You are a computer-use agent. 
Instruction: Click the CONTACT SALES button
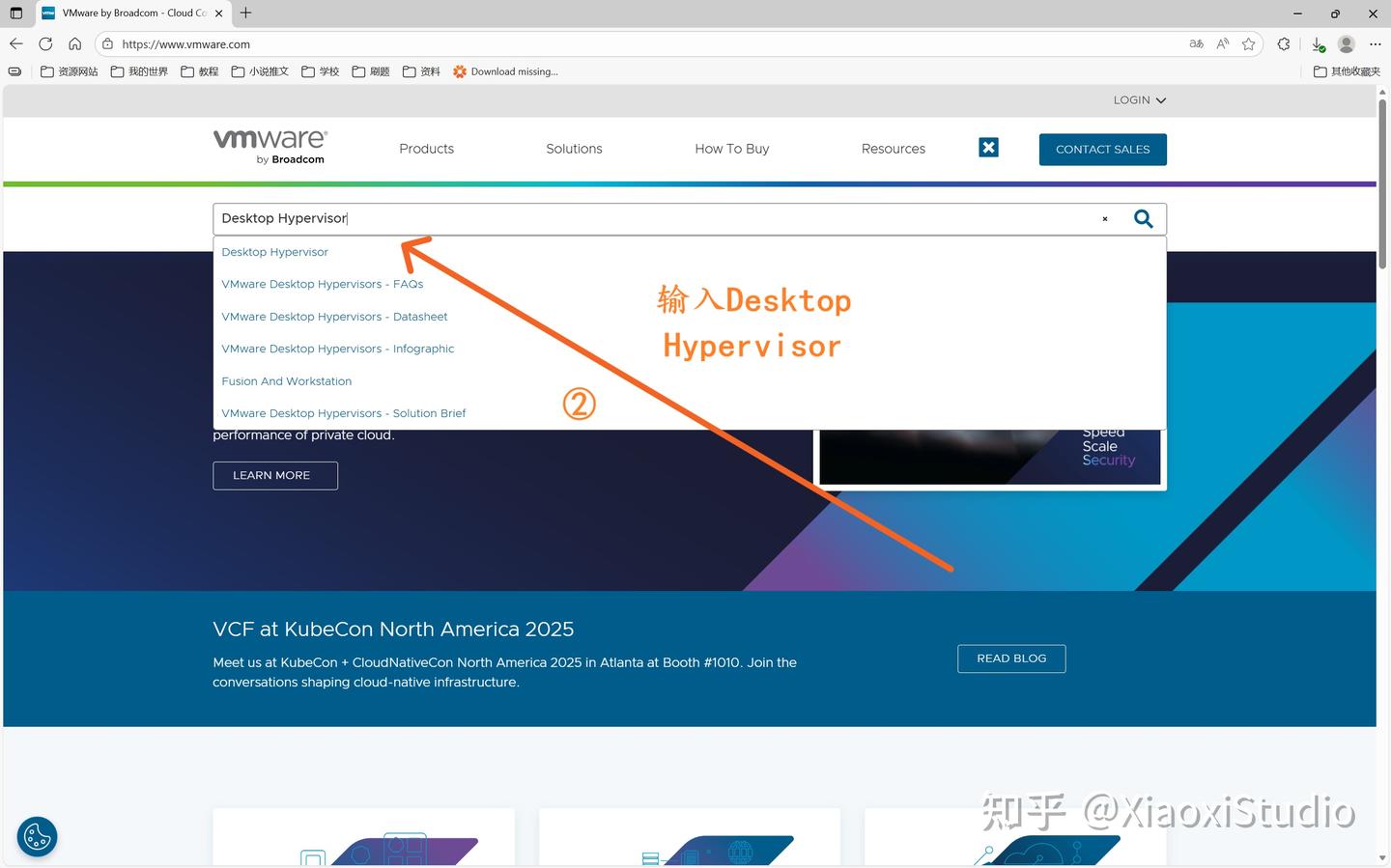click(1103, 150)
